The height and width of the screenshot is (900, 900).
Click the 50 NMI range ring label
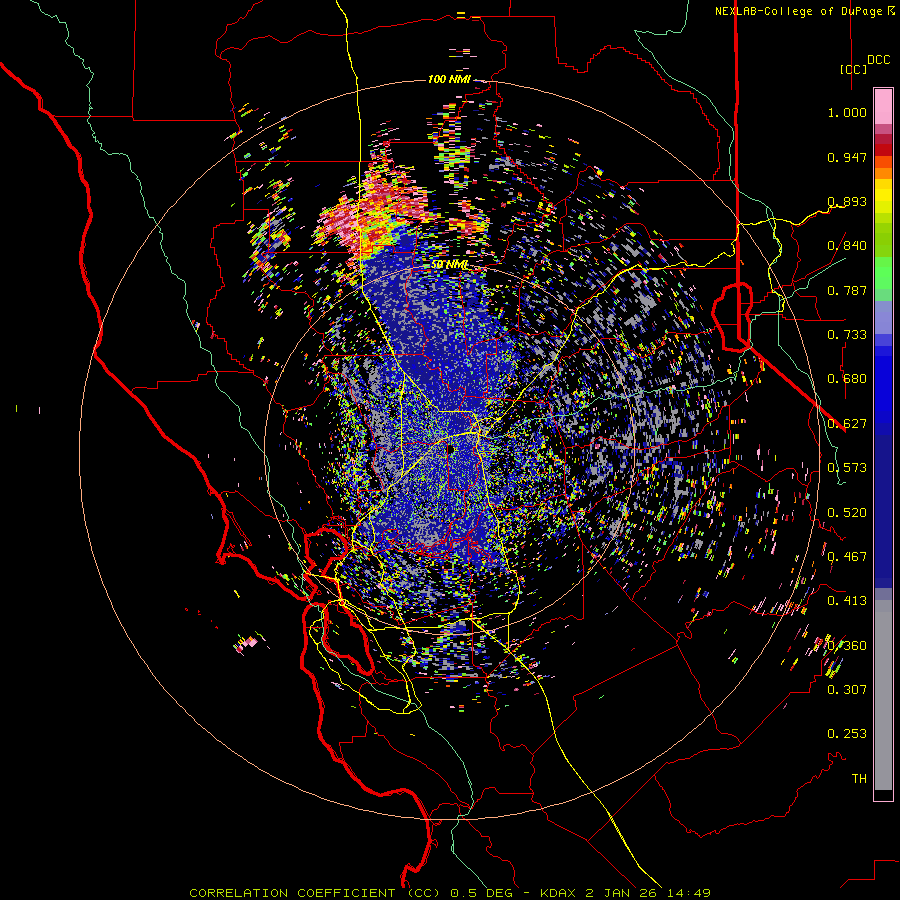(449, 265)
